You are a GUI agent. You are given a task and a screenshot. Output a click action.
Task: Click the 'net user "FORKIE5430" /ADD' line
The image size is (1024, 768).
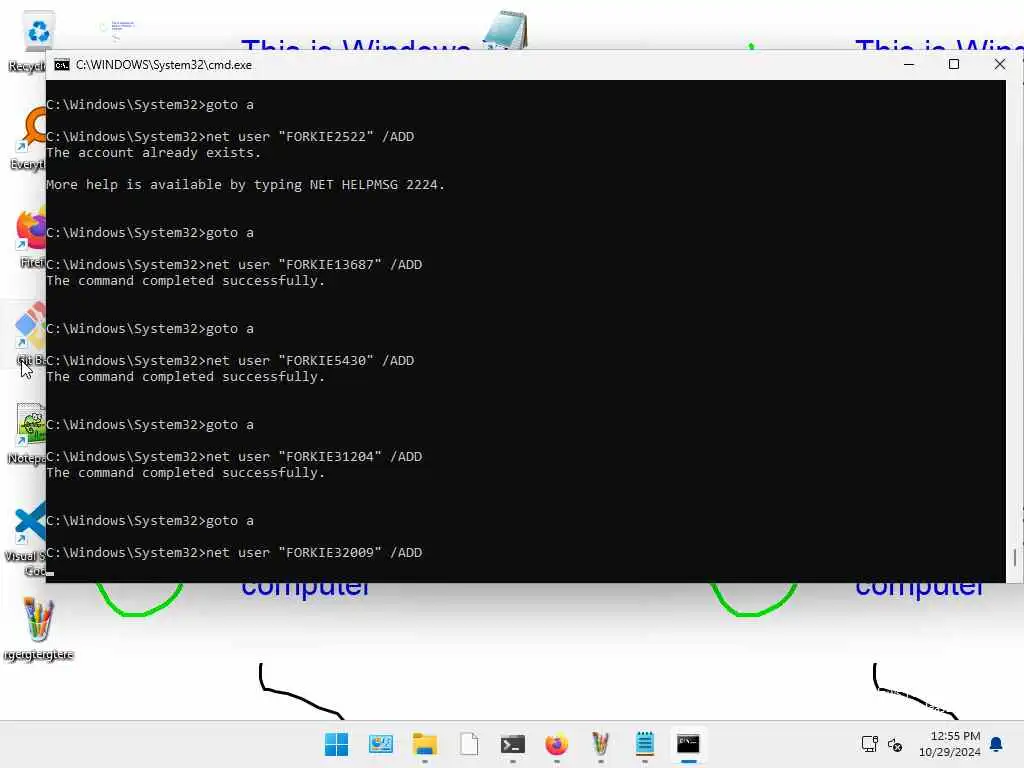230,360
